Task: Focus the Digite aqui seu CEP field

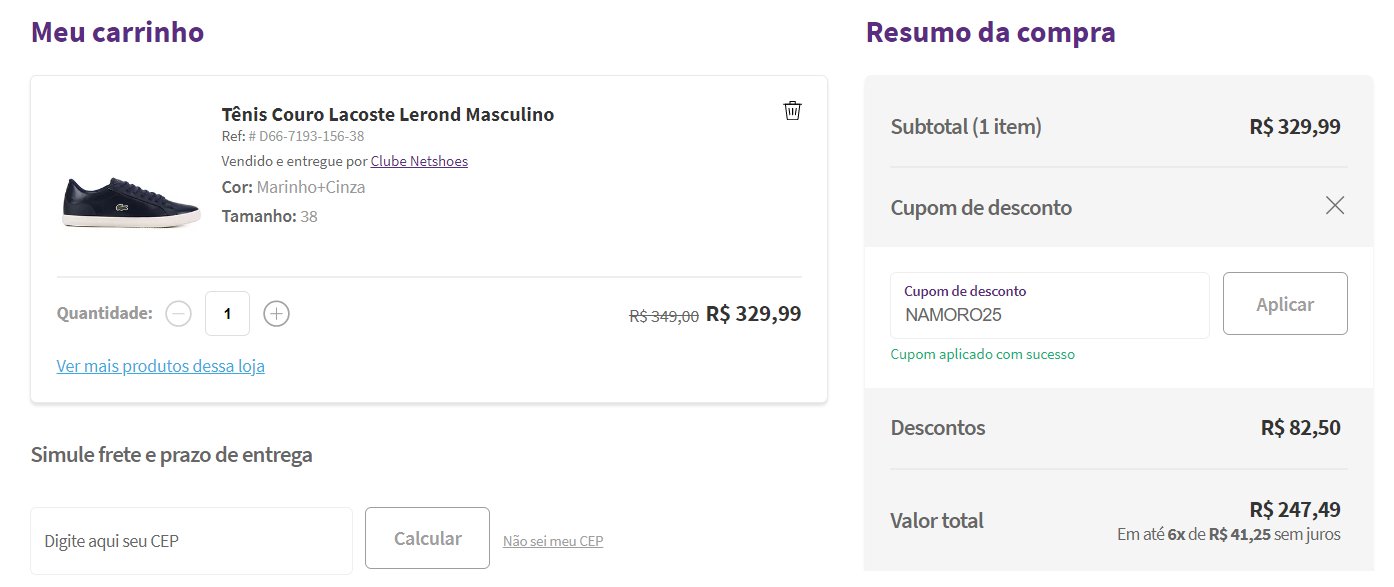Action: coord(192,541)
